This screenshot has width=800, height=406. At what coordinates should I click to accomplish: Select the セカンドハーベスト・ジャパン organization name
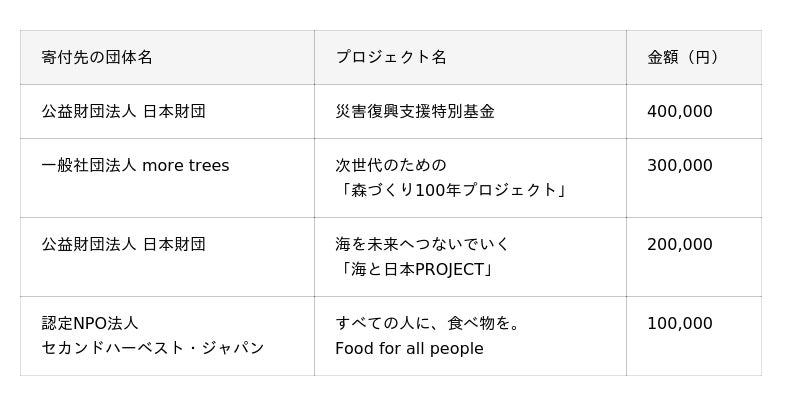153,348
